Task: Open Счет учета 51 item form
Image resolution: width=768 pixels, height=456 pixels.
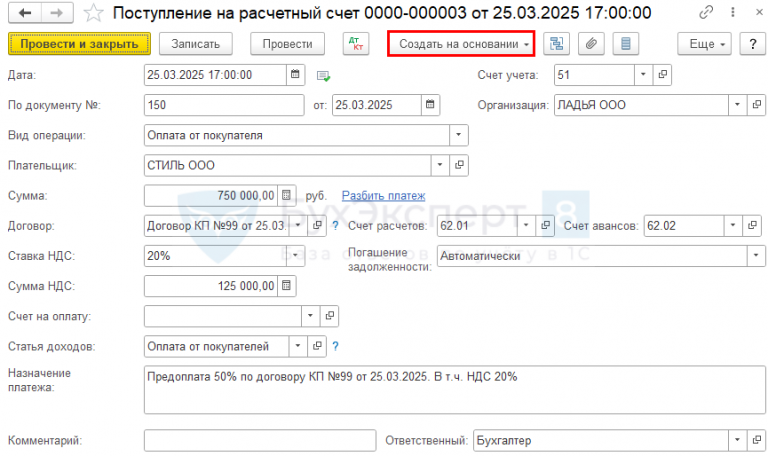Action: (x=662, y=75)
